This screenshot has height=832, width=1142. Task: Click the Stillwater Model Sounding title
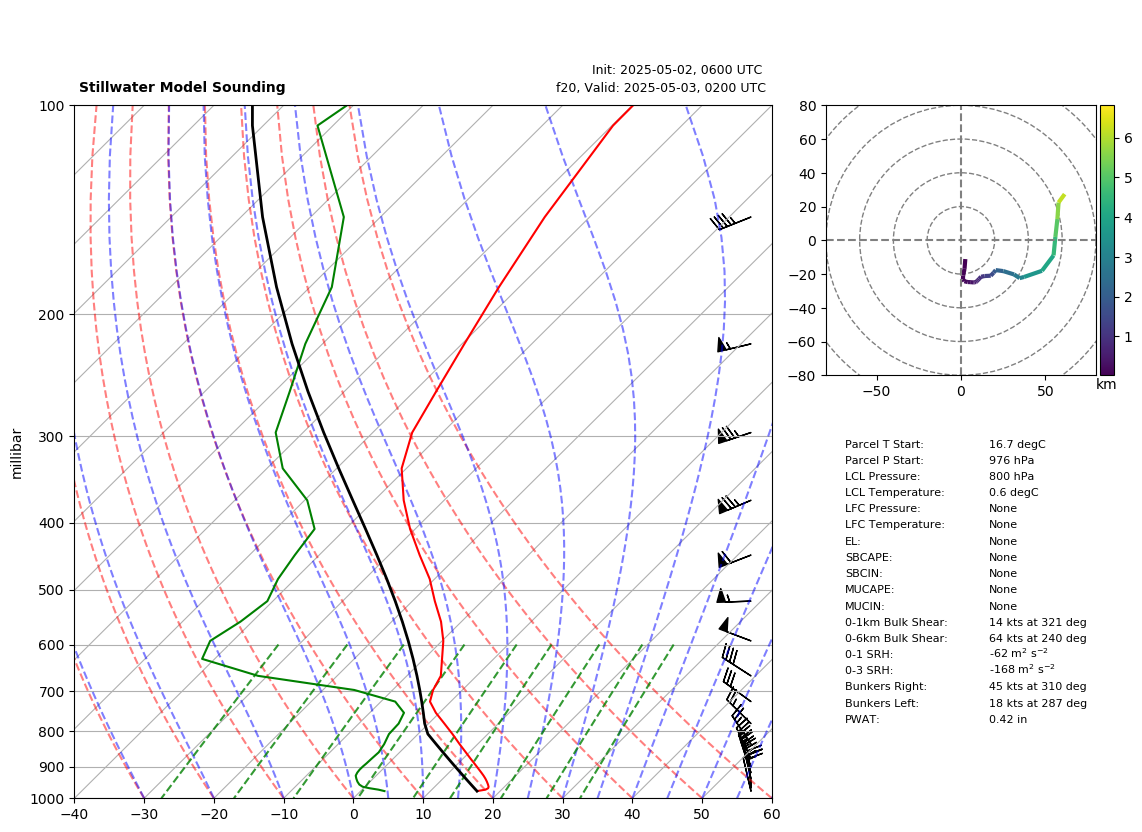pyautogui.click(x=182, y=87)
